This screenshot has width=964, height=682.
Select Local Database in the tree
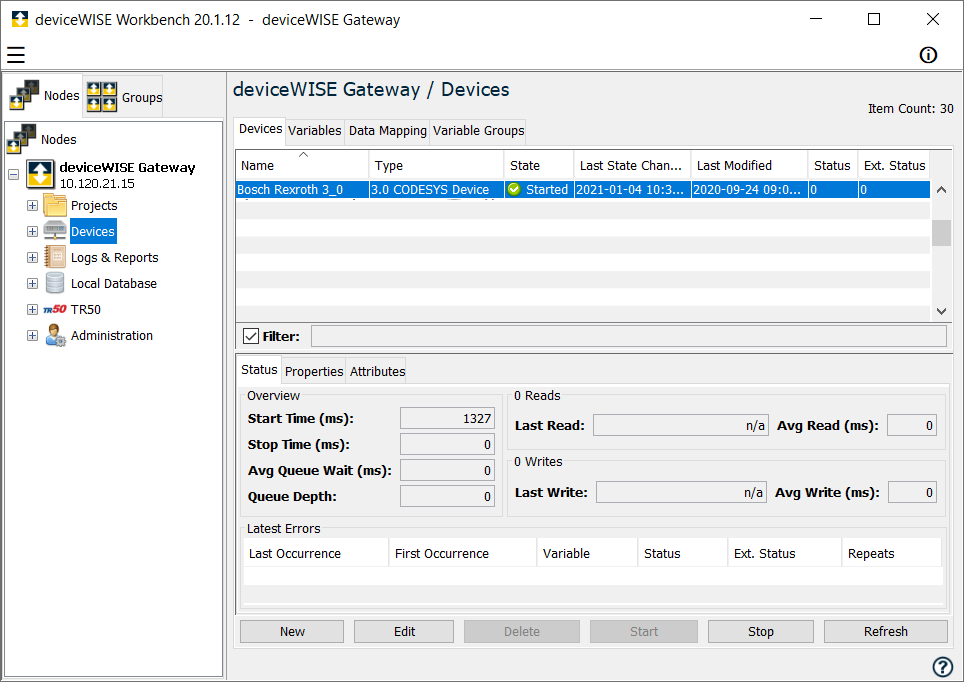coord(114,284)
